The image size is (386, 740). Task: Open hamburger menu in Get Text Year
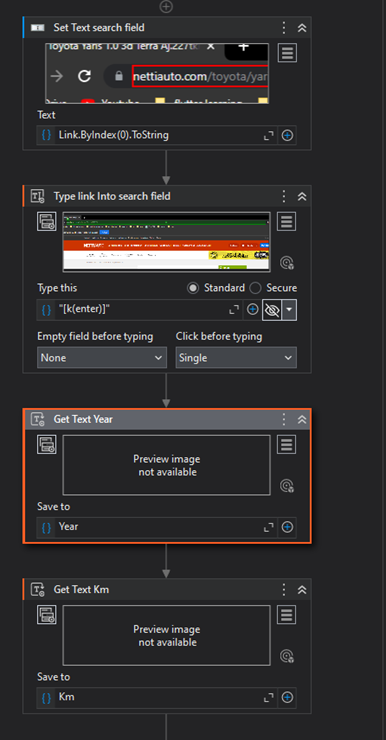(286, 445)
